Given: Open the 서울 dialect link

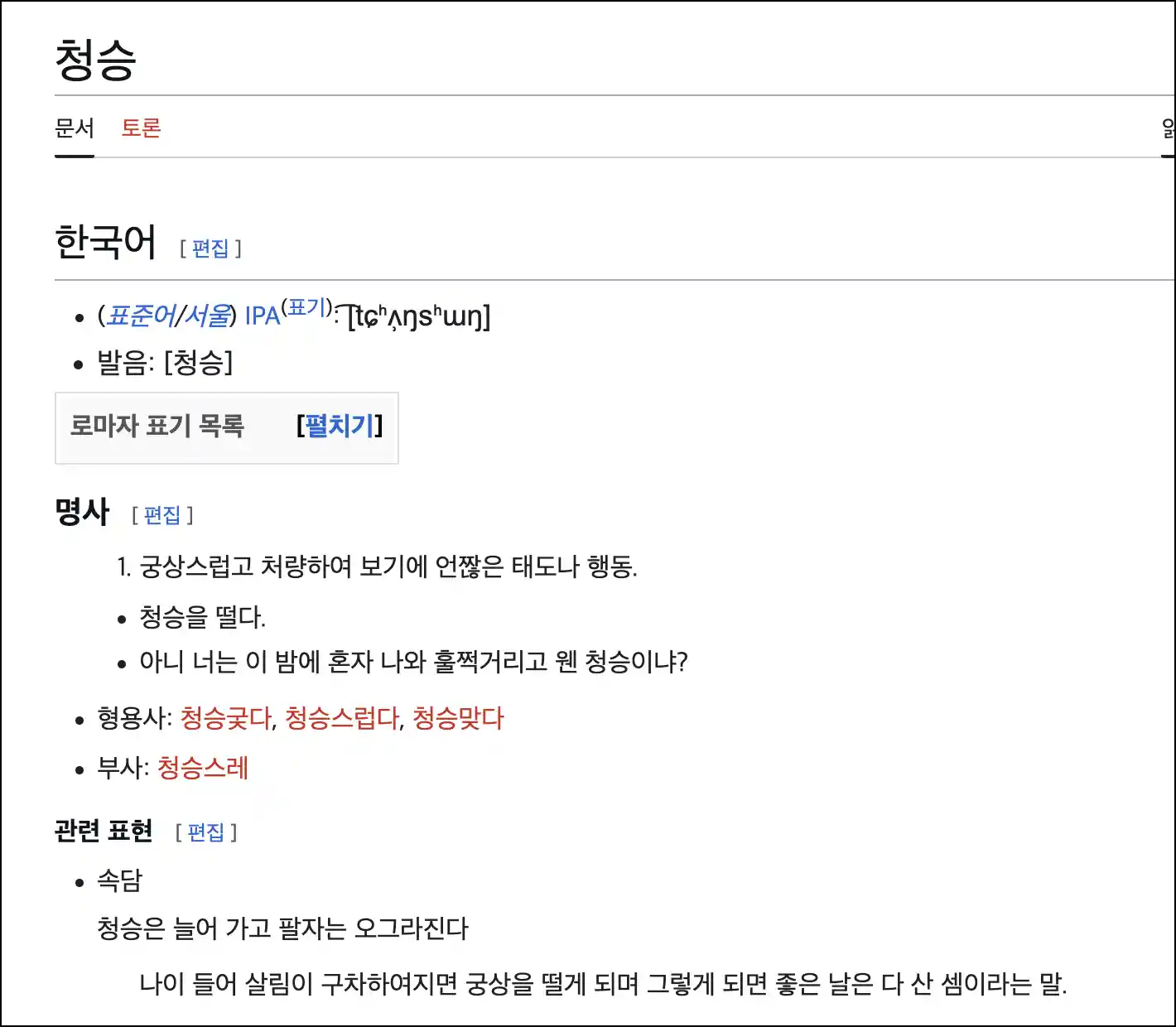Looking at the screenshot, I should coord(206,316).
